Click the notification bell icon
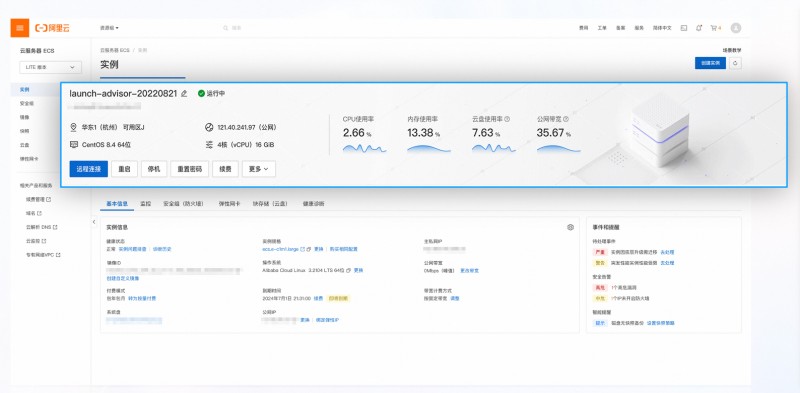This screenshot has width=800, height=393. [698, 28]
